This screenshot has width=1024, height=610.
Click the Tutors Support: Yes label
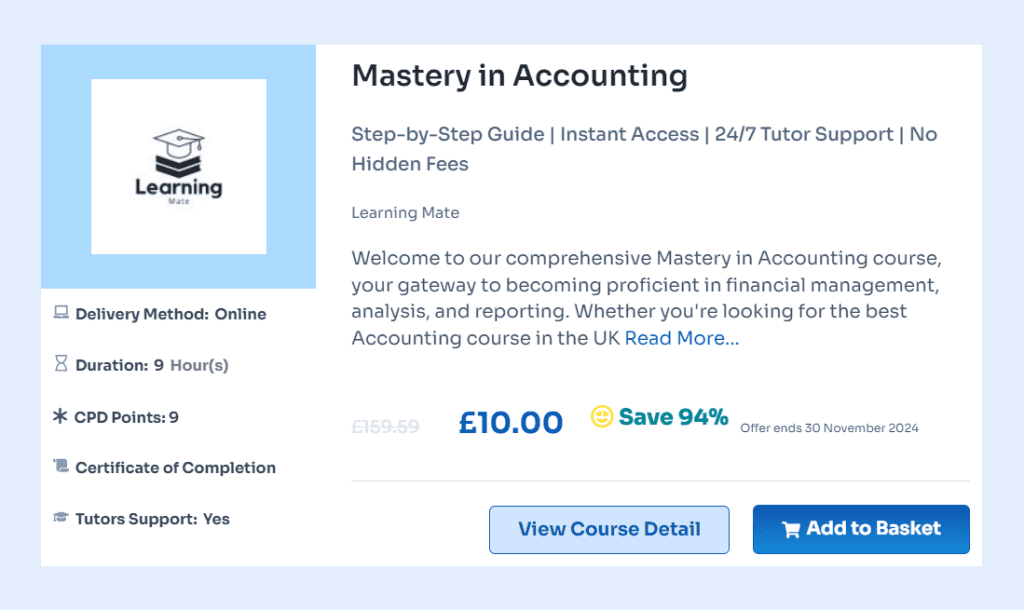point(152,519)
